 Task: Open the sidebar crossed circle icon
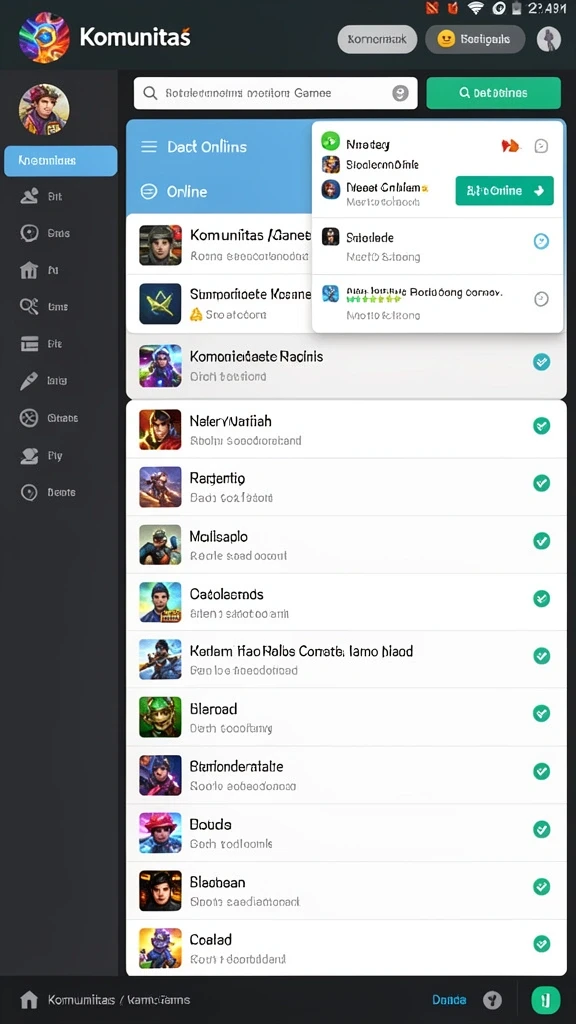click(x=29, y=418)
